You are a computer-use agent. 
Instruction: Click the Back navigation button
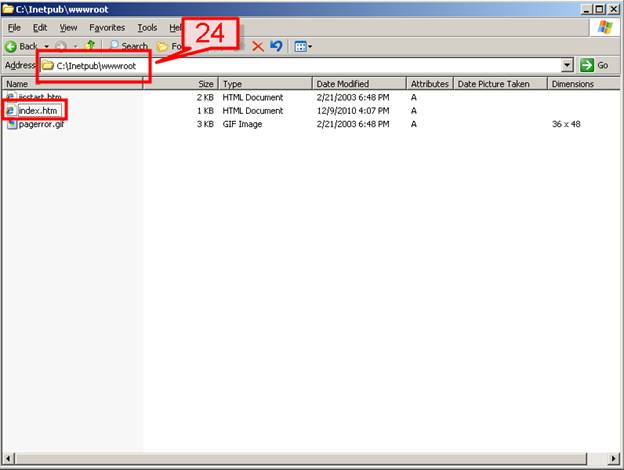[22, 46]
